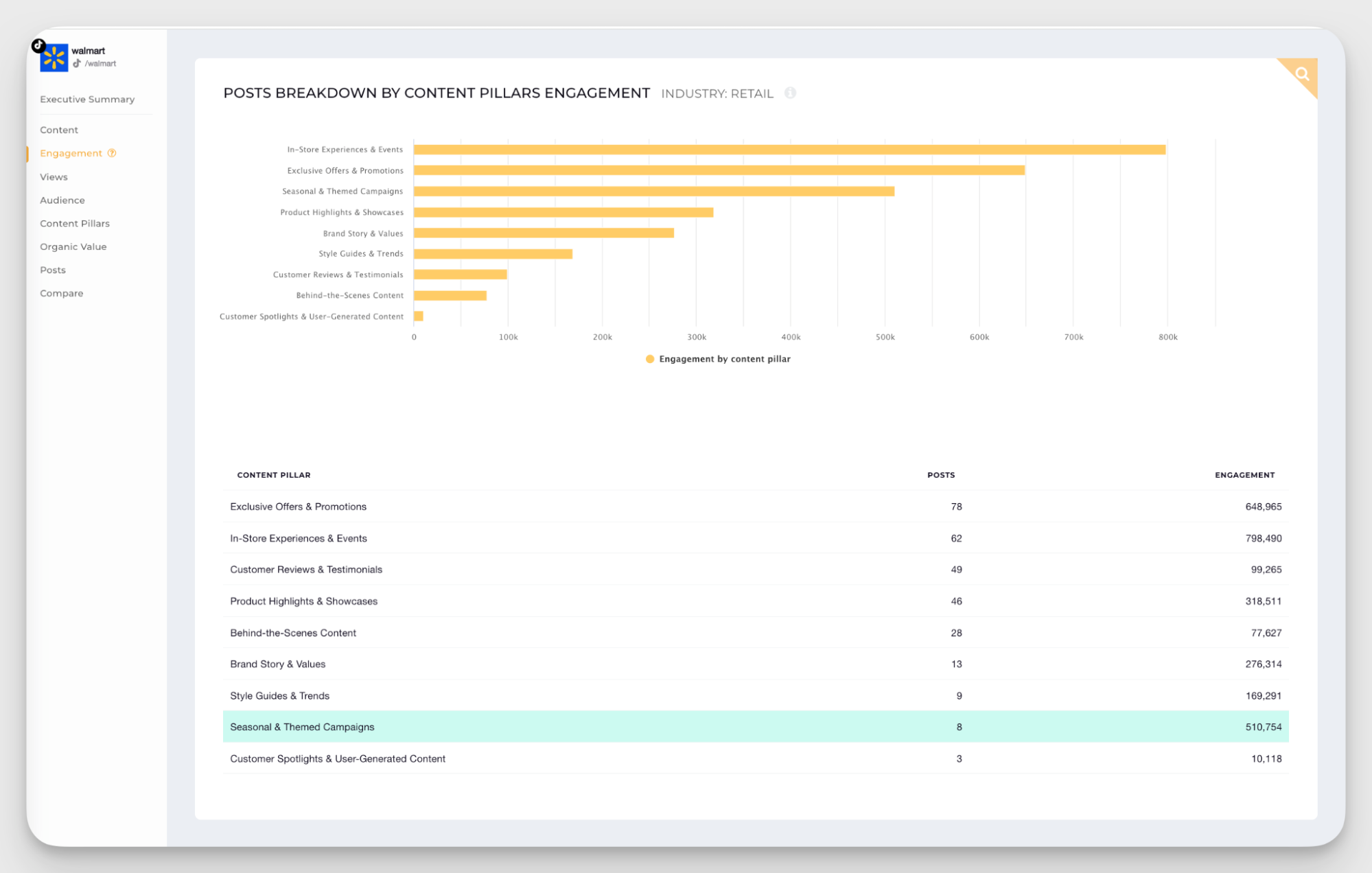Click the black TikTok badge on the profile picture
The image size is (1372, 873).
click(38, 45)
